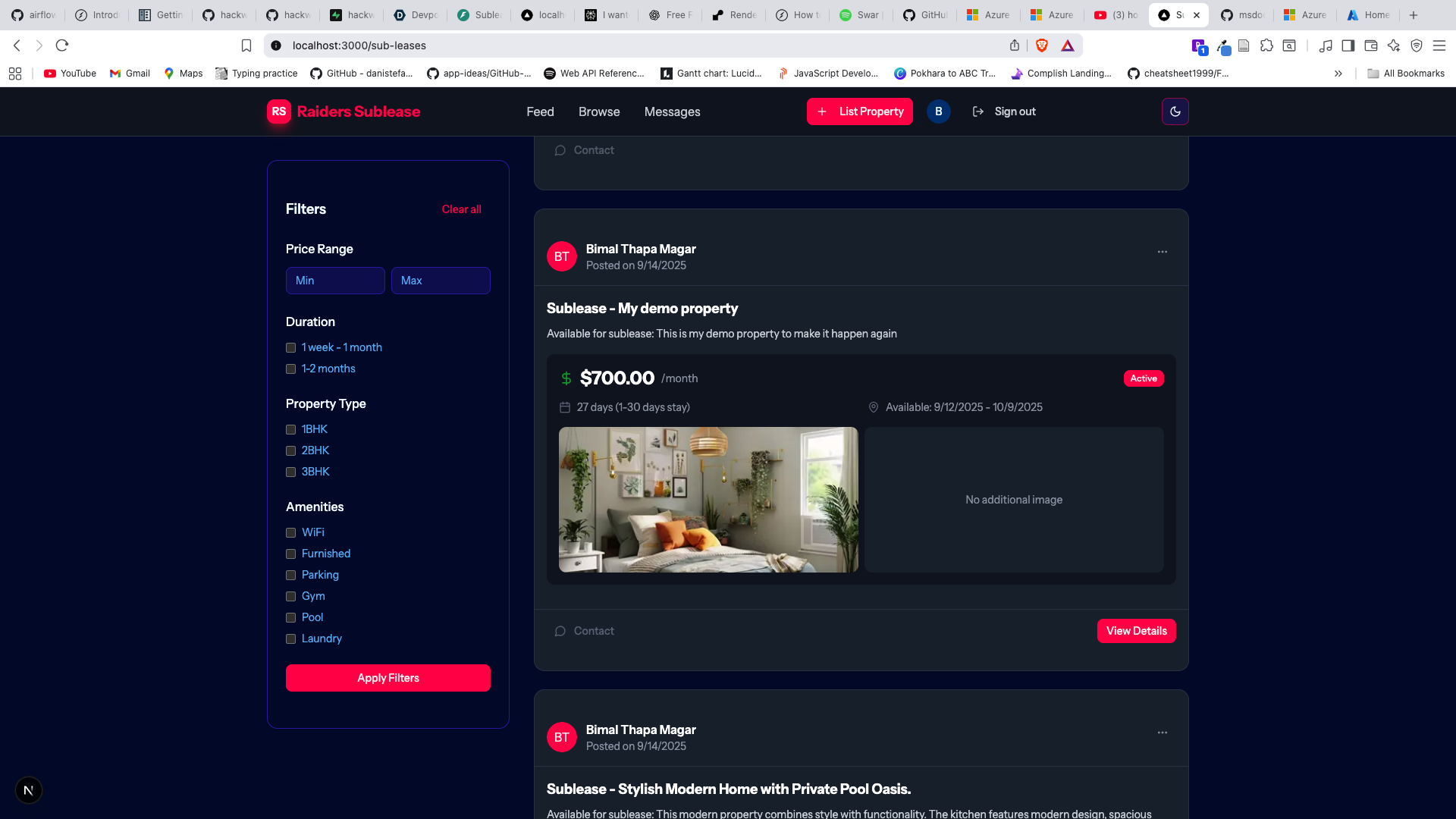Open browser extensions puzzle icon
The image size is (1456, 819).
click(x=1266, y=45)
